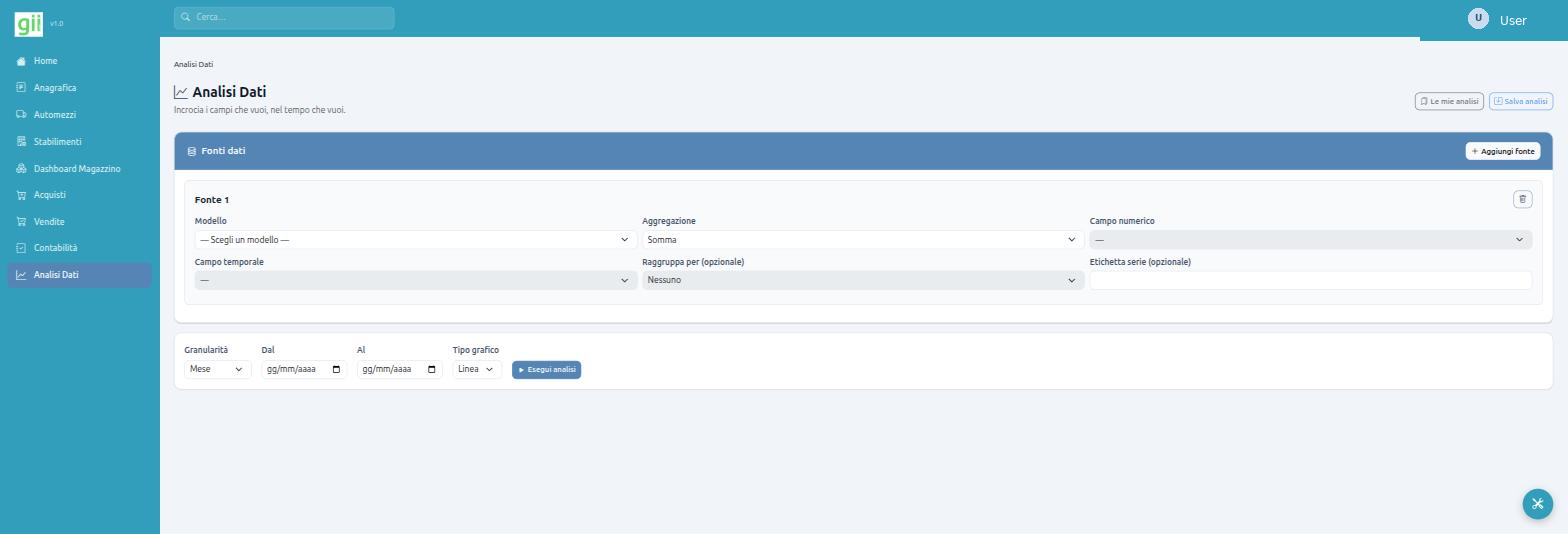
Task: Focus the Etichetta serie input field
Action: (x=1310, y=280)
